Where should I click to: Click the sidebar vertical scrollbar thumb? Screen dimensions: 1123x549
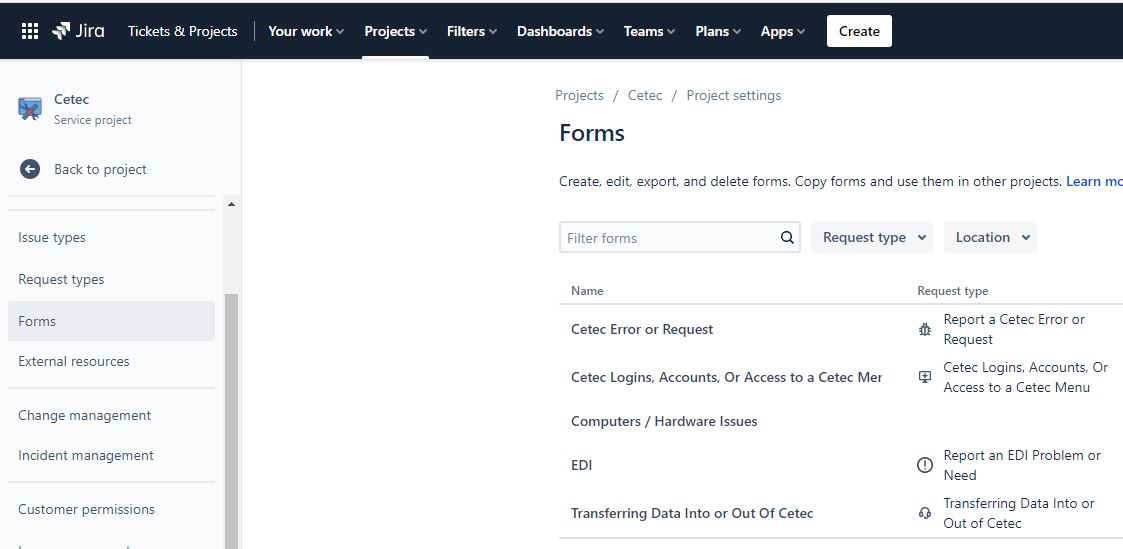tap(231, 421)
